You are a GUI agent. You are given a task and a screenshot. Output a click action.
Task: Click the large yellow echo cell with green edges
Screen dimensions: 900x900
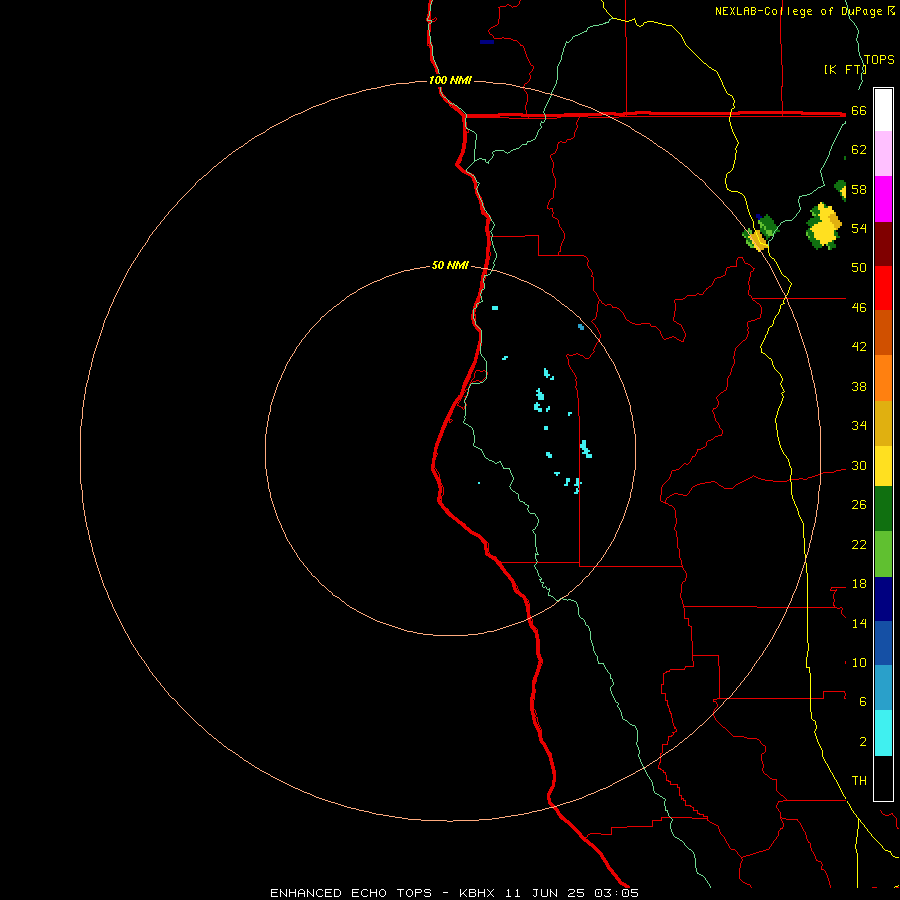click(824, 226)
